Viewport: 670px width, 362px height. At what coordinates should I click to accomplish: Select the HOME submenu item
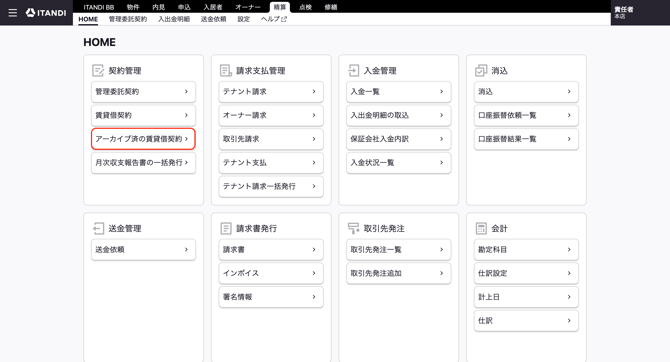click(88, 19)
